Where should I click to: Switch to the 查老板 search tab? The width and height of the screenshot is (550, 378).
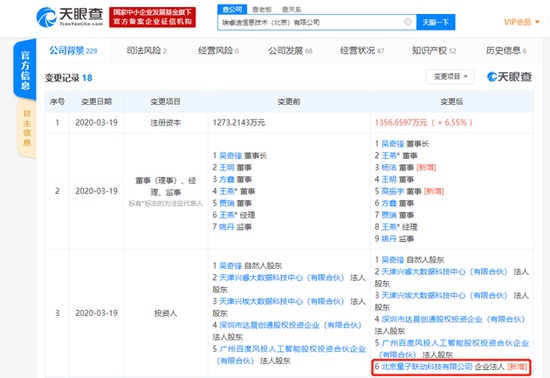262,9
